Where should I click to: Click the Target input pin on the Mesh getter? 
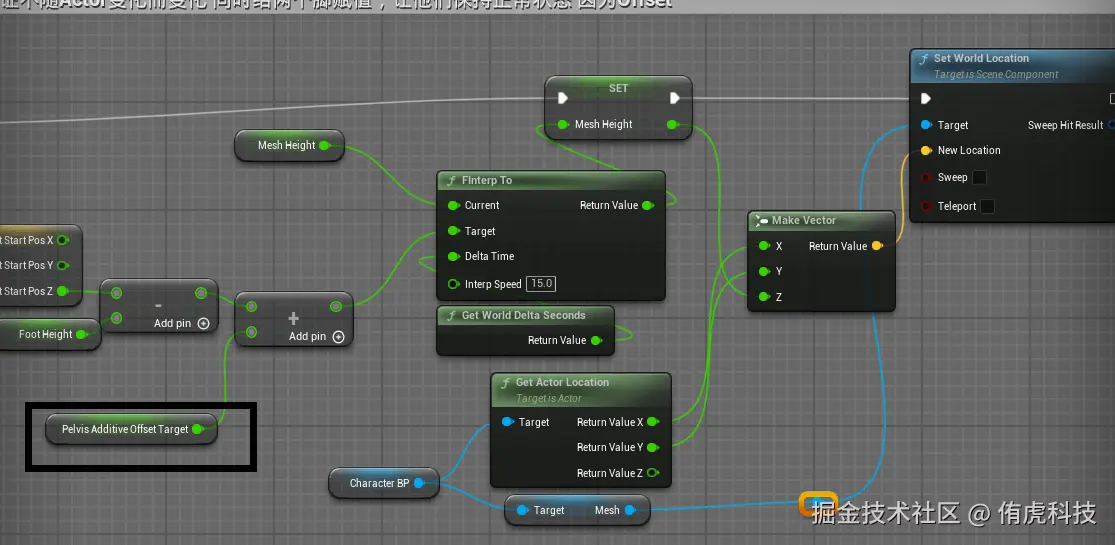(523, 510)
